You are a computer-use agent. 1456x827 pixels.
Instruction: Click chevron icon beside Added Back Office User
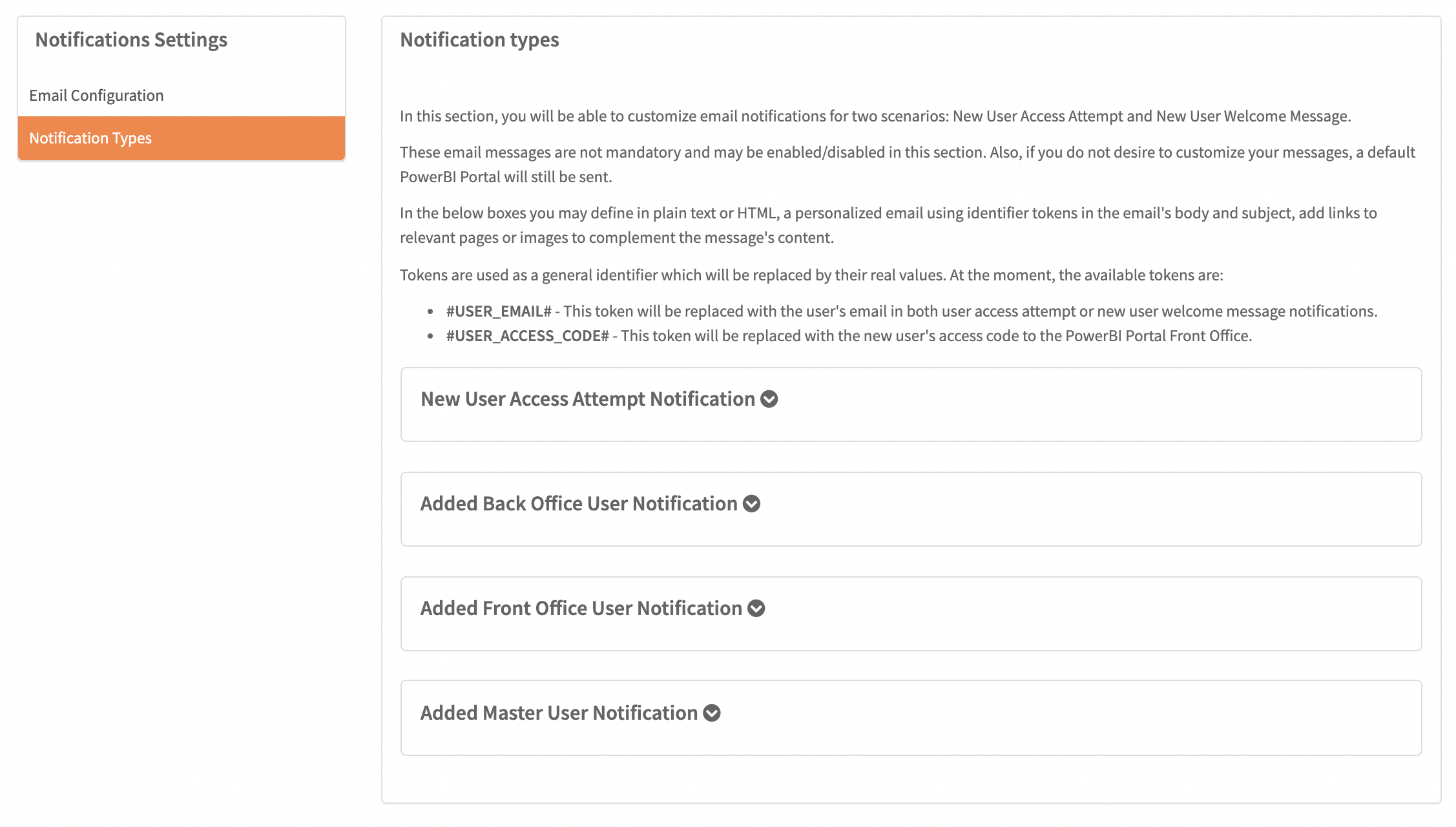click(751, 504)
